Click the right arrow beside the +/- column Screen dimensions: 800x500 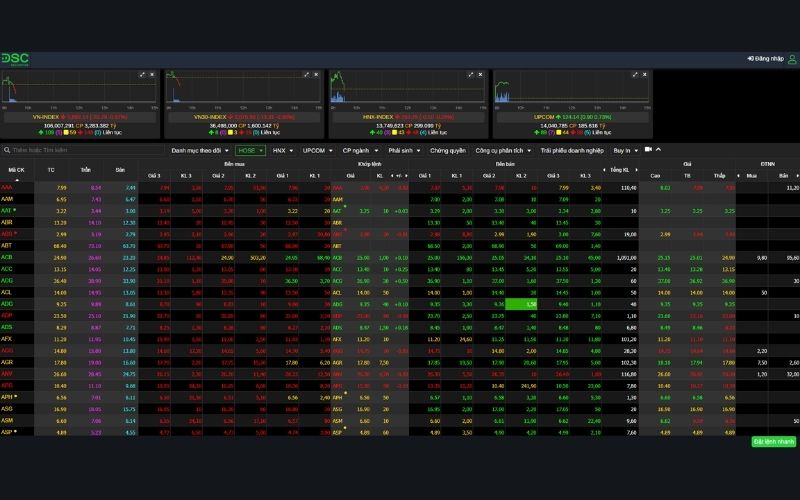point(407,176)
